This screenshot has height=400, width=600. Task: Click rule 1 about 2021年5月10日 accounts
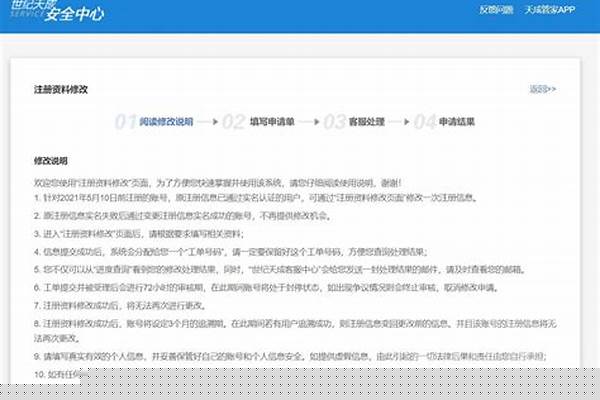point(256,198)
